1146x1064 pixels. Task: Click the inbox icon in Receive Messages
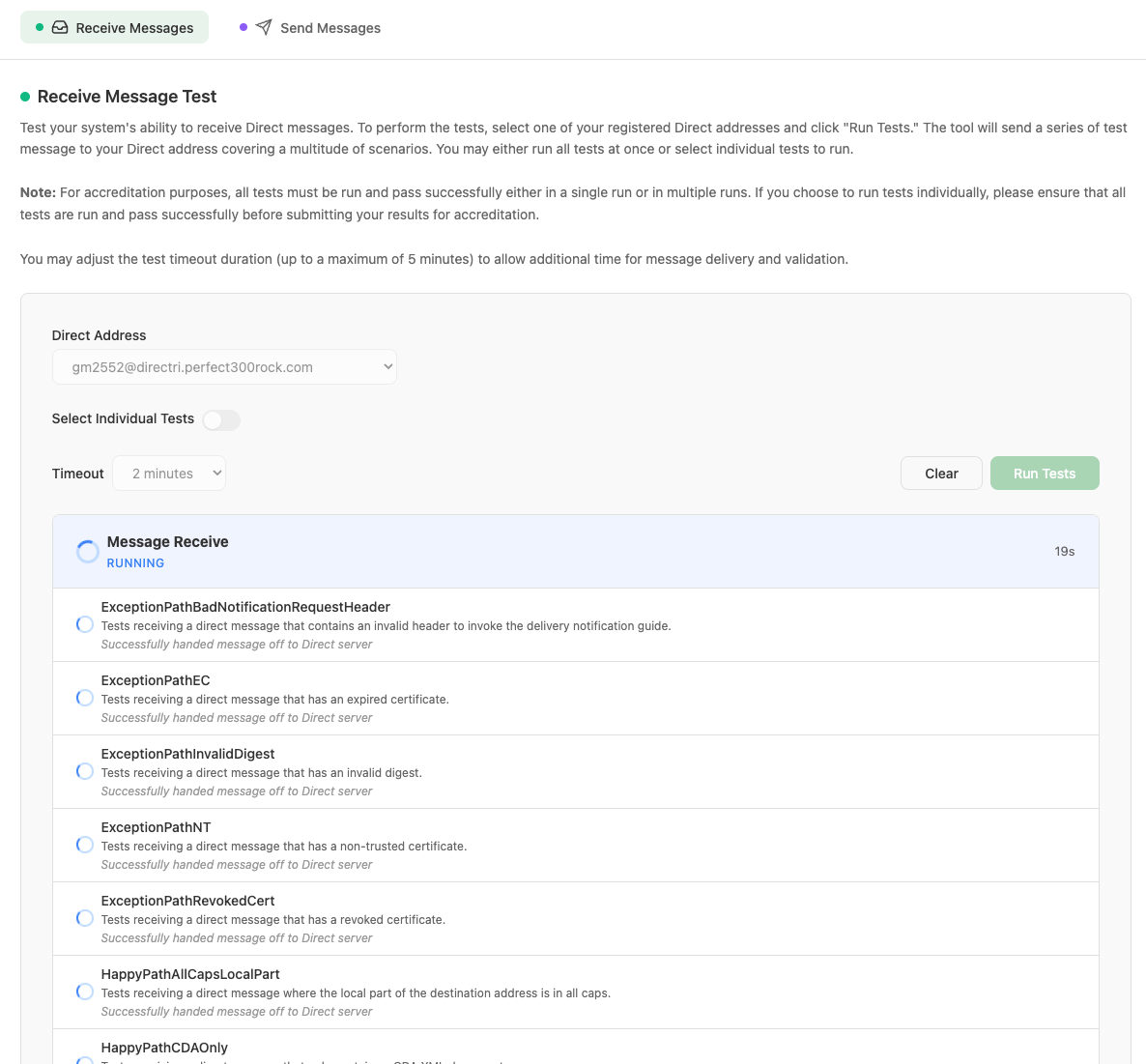[x=60, y=27]
